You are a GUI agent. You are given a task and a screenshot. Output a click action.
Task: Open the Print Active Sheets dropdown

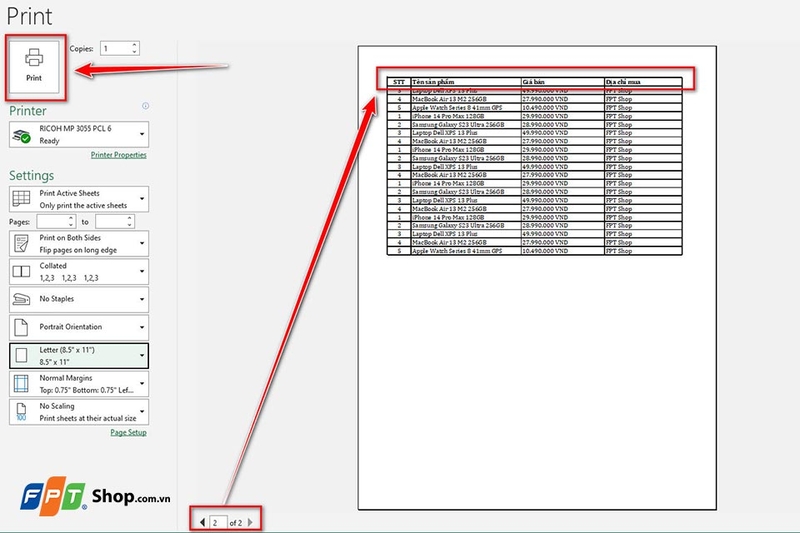(x=79, y=199)
